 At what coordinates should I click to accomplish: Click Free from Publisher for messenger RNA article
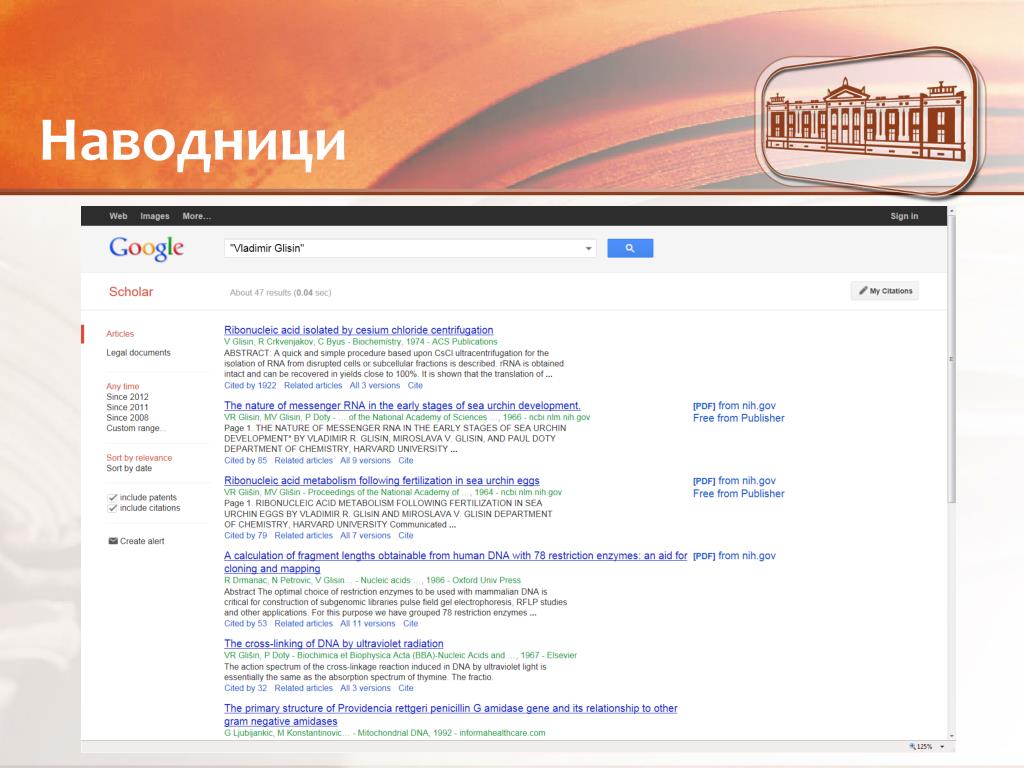point(739,419)
